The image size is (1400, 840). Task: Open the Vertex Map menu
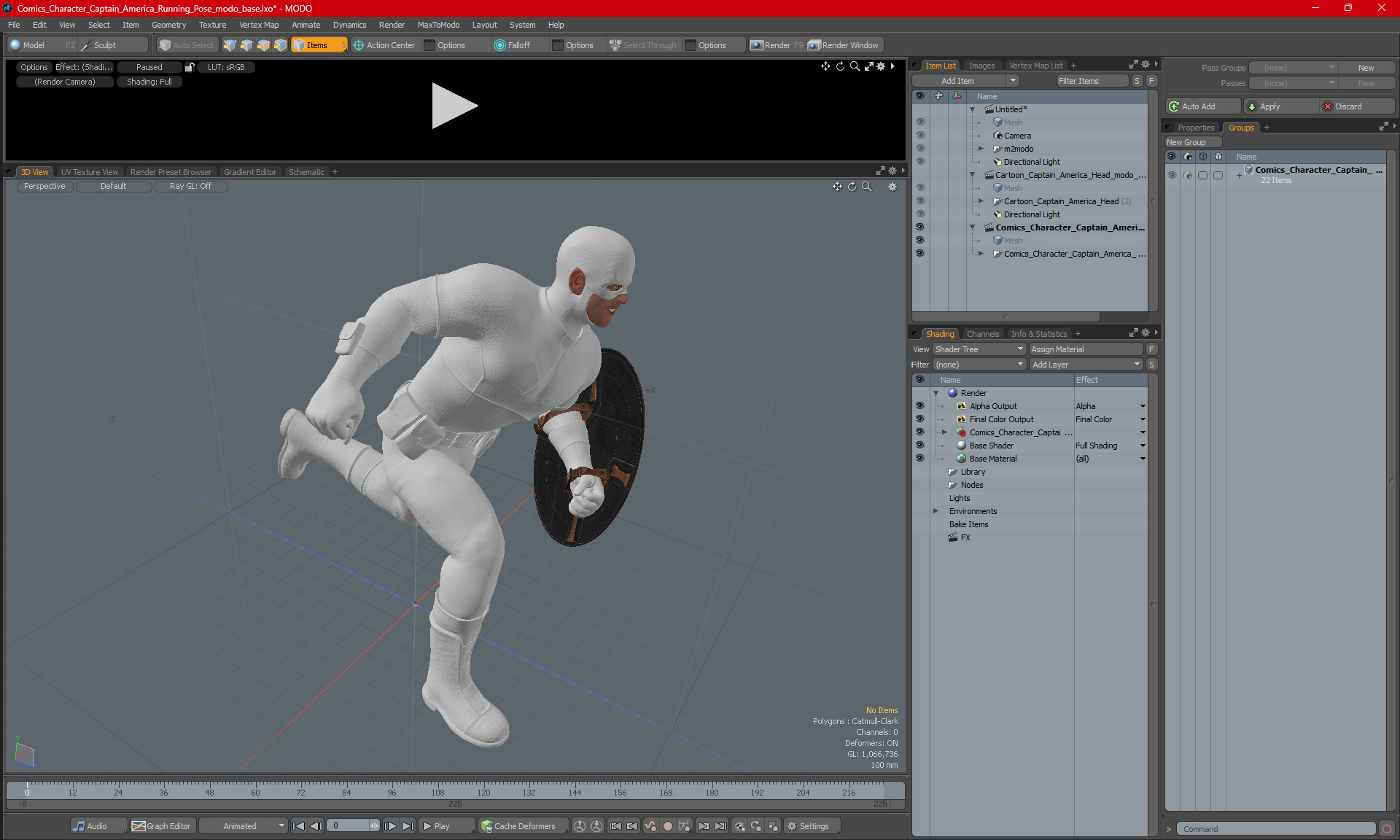click(x=259, y=25)
